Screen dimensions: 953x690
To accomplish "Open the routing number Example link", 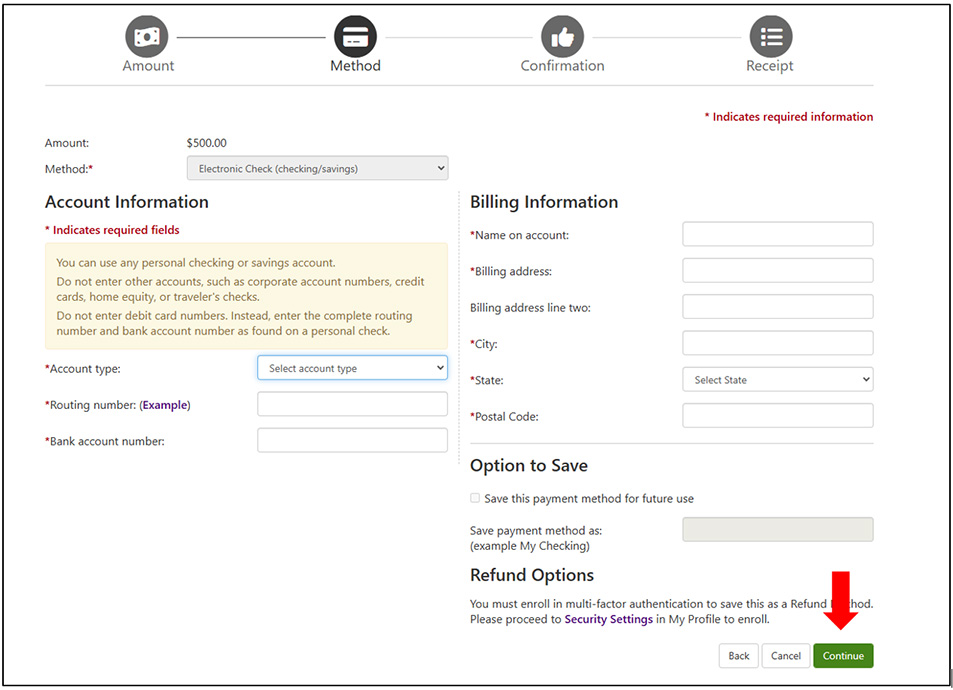I will (x=165, y=405).
